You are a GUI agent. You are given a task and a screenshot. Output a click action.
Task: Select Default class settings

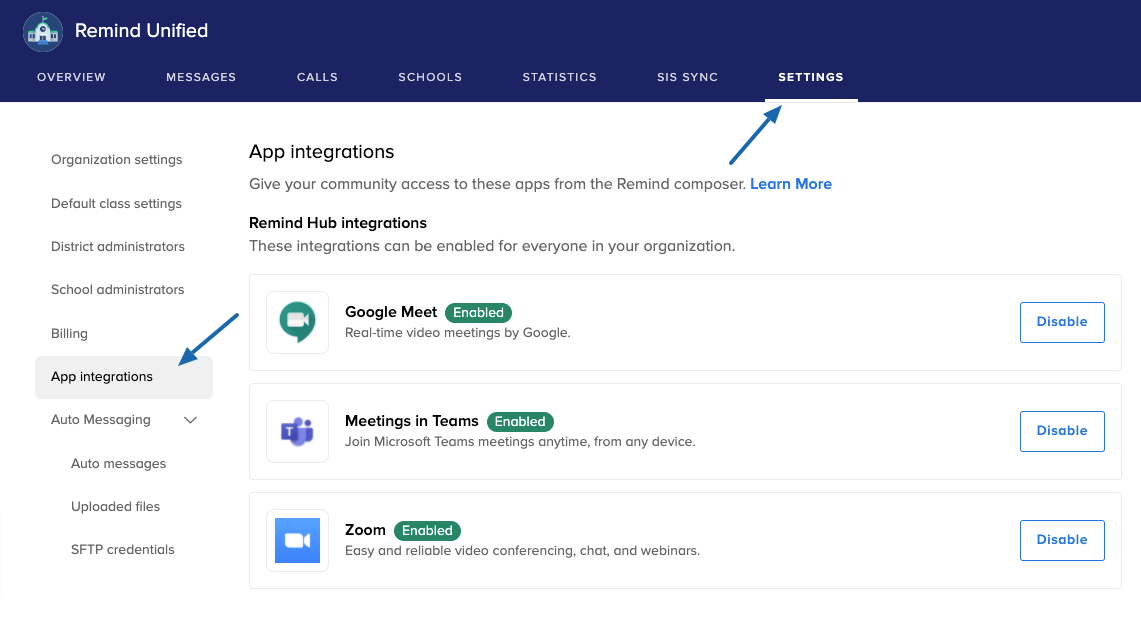[116, 204]
